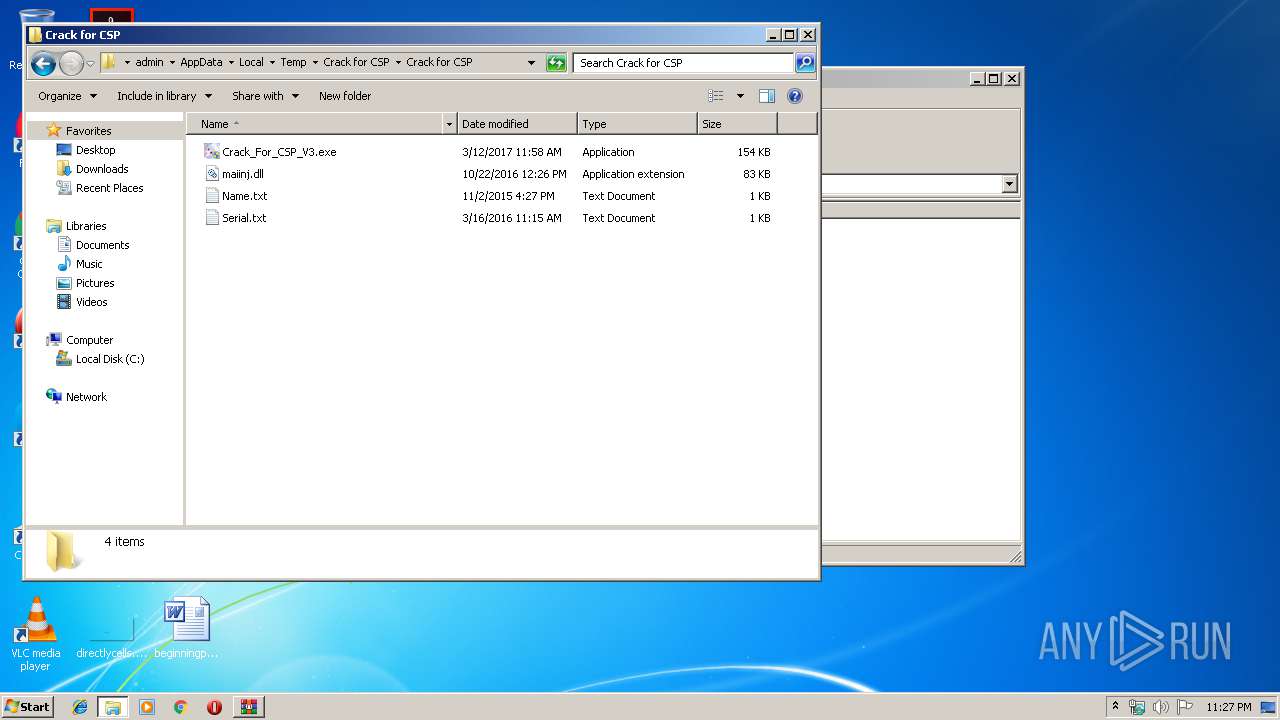Open Opera browser from taskbar
Screen dimensions: 1280x720
pos(214,707)
